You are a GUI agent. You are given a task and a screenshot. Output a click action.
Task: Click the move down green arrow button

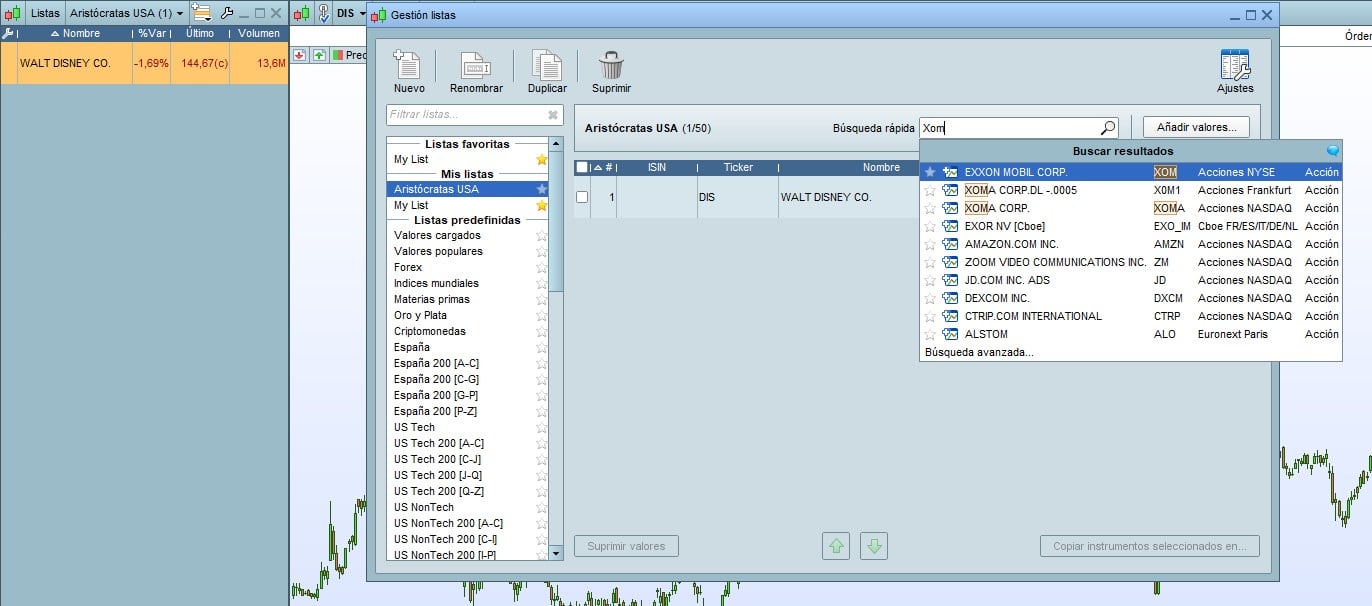coord(874,546)
